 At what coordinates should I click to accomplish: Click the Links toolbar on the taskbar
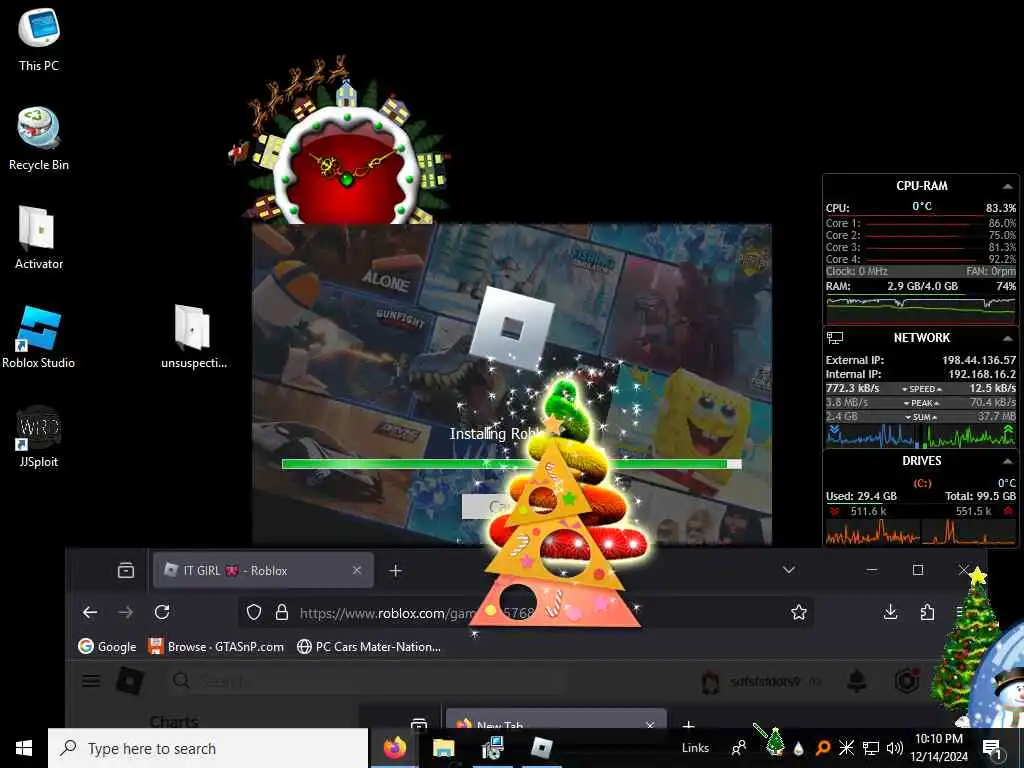tap(695, 748)
